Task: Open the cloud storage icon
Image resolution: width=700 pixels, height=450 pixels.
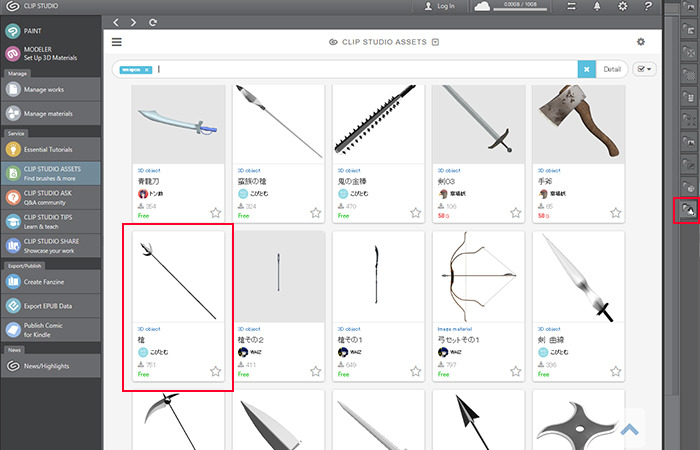Action: 482,6
